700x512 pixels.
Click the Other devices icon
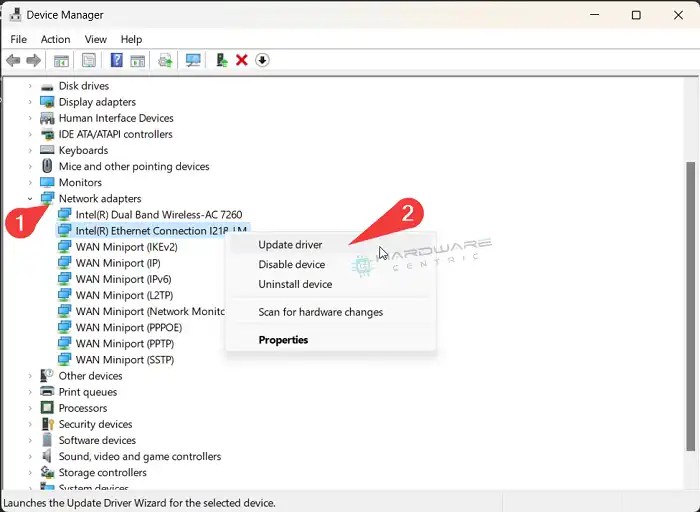[47, 375]
